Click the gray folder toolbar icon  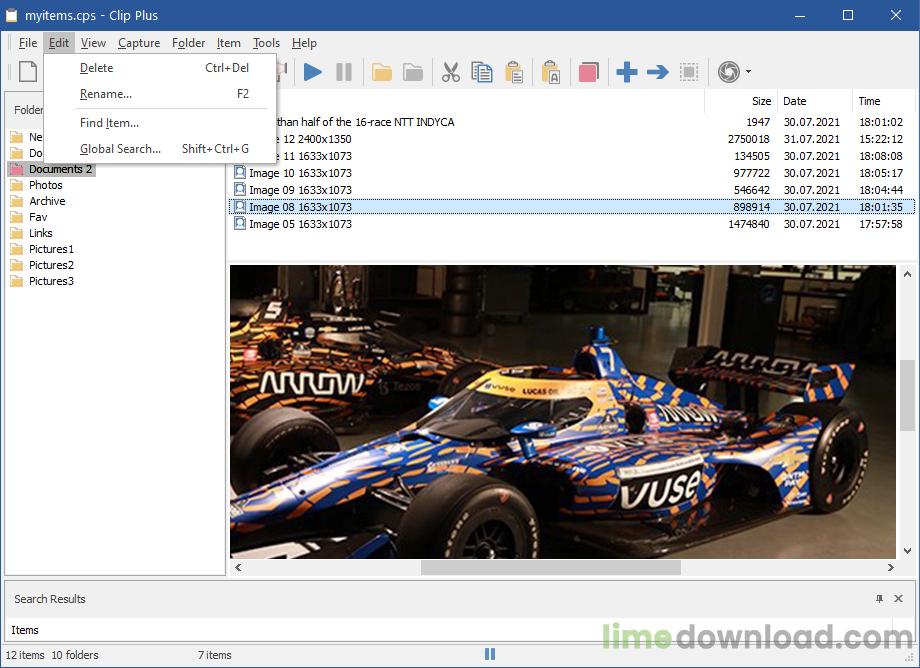[x=413, y=72]
